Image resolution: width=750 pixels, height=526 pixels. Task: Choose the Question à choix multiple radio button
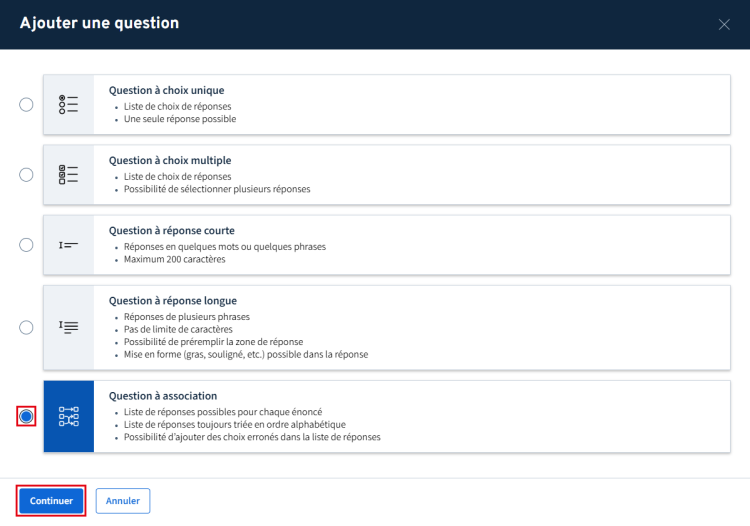coord(26,174)
